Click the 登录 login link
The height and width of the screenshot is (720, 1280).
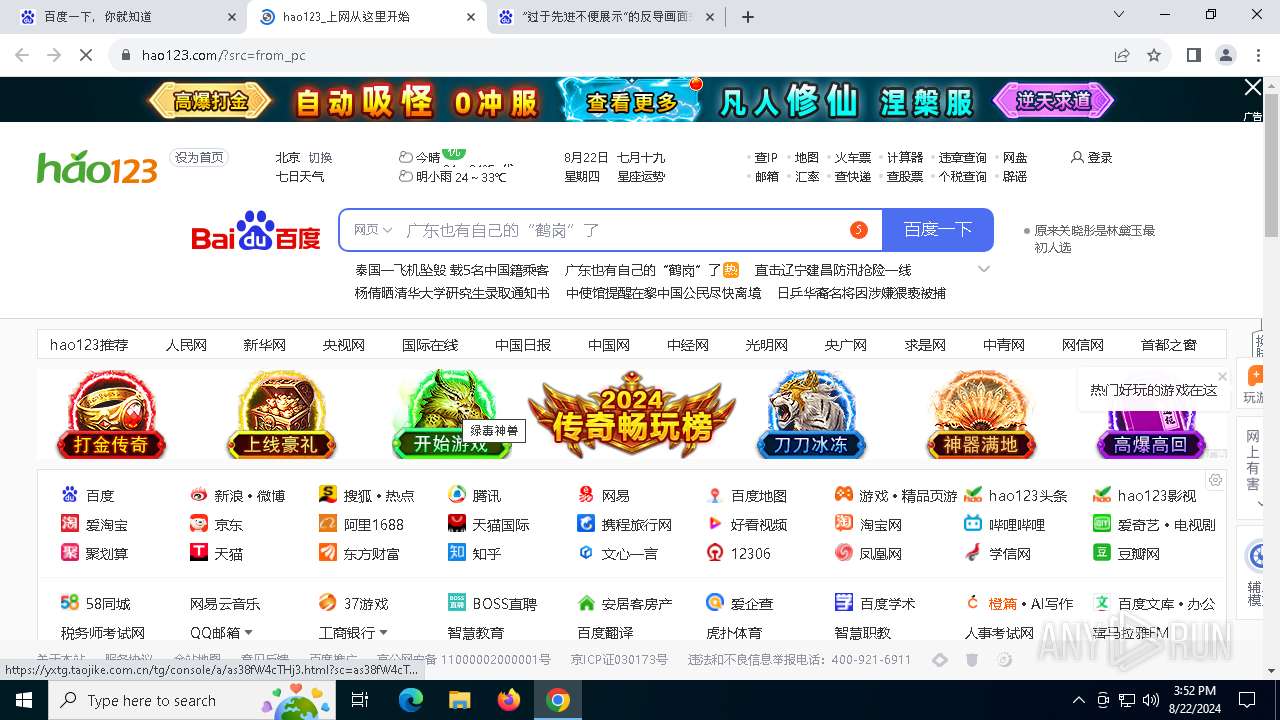click(x=1092, y=157)
